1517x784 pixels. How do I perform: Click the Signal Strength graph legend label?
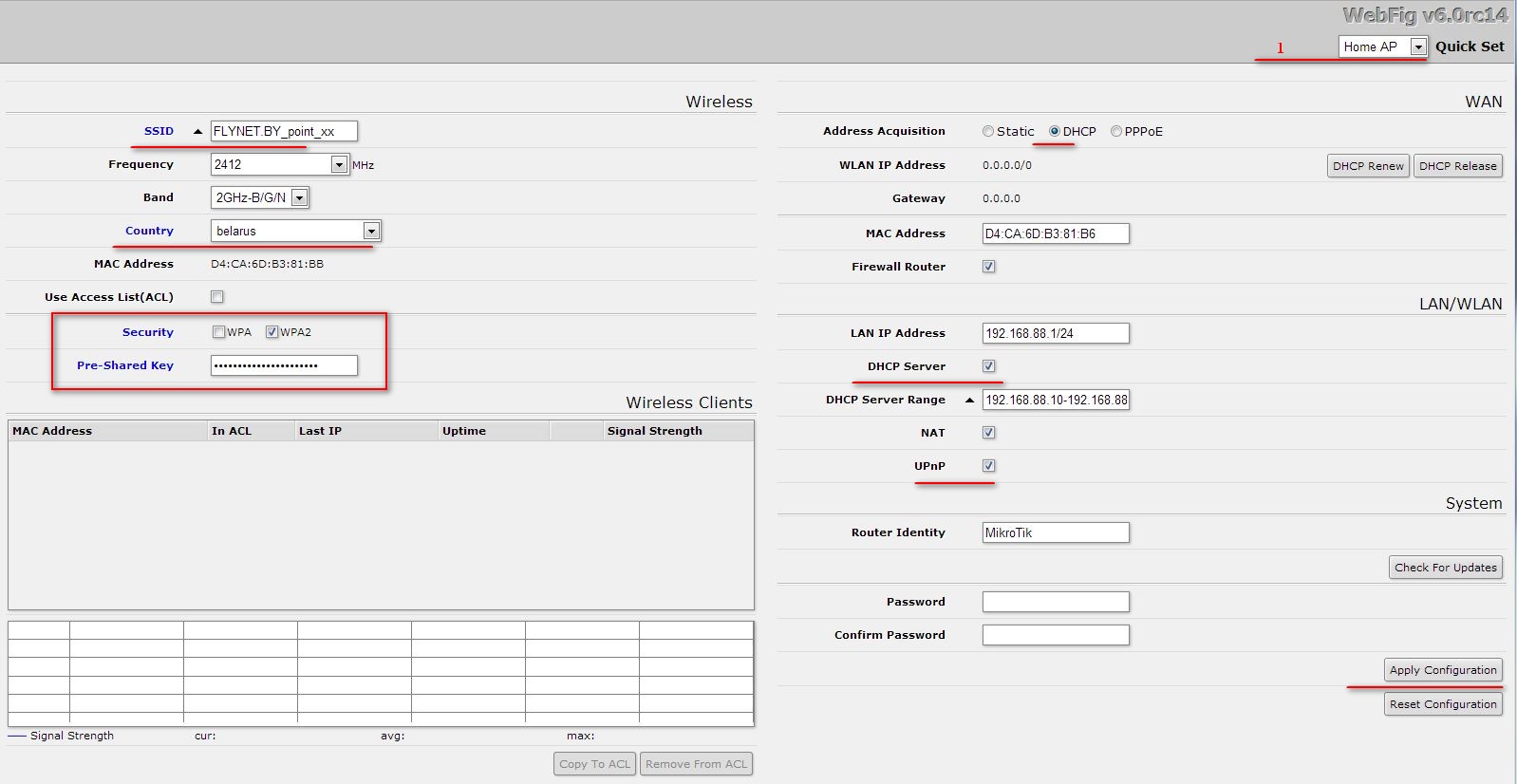72,736
